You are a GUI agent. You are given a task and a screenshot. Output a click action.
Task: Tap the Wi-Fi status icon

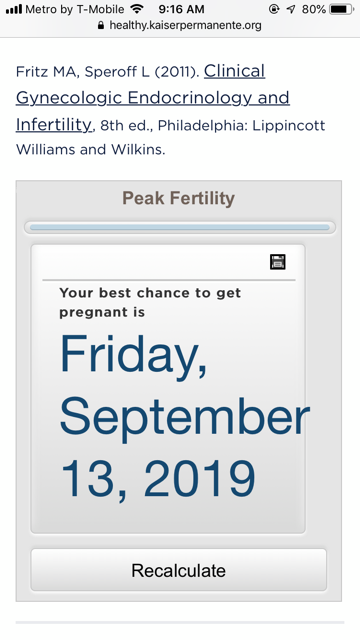137,9
